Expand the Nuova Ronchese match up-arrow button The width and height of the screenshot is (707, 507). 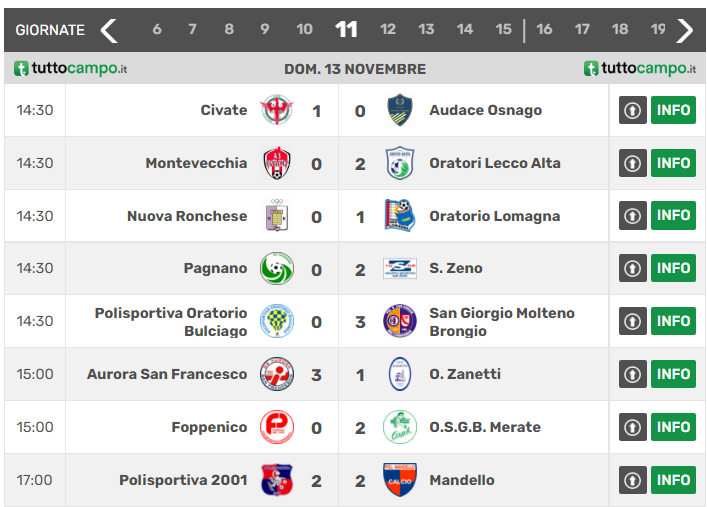click(x=632, y=216)
